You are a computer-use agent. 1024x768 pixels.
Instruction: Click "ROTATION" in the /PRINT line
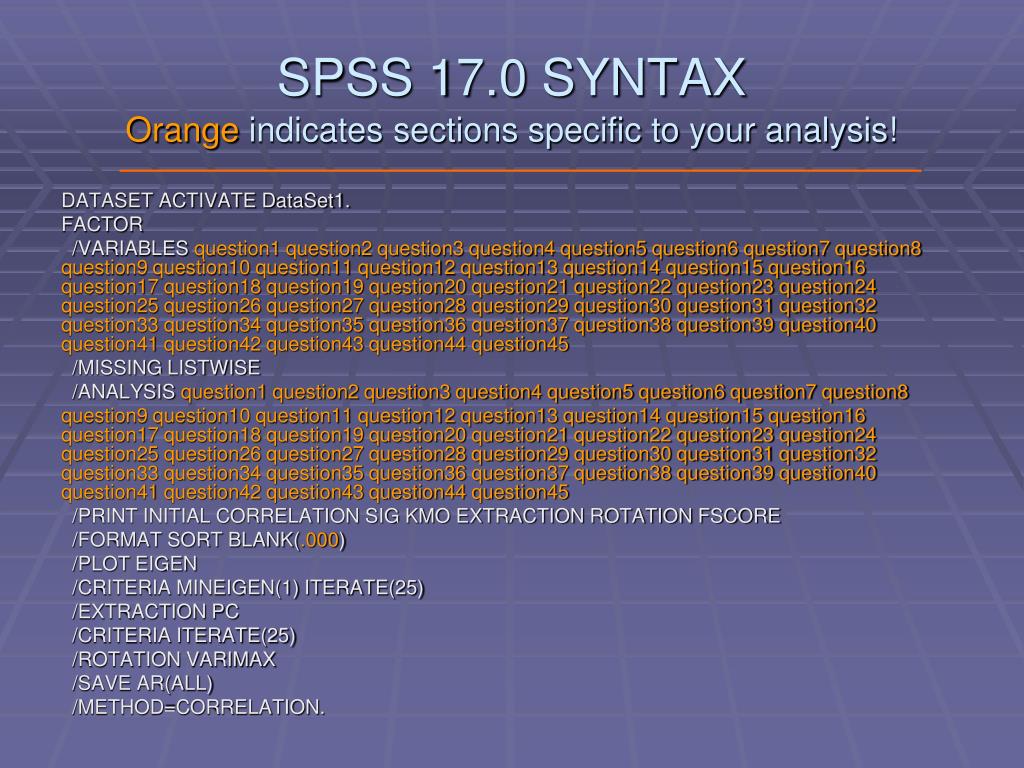[x=641, y=516]
